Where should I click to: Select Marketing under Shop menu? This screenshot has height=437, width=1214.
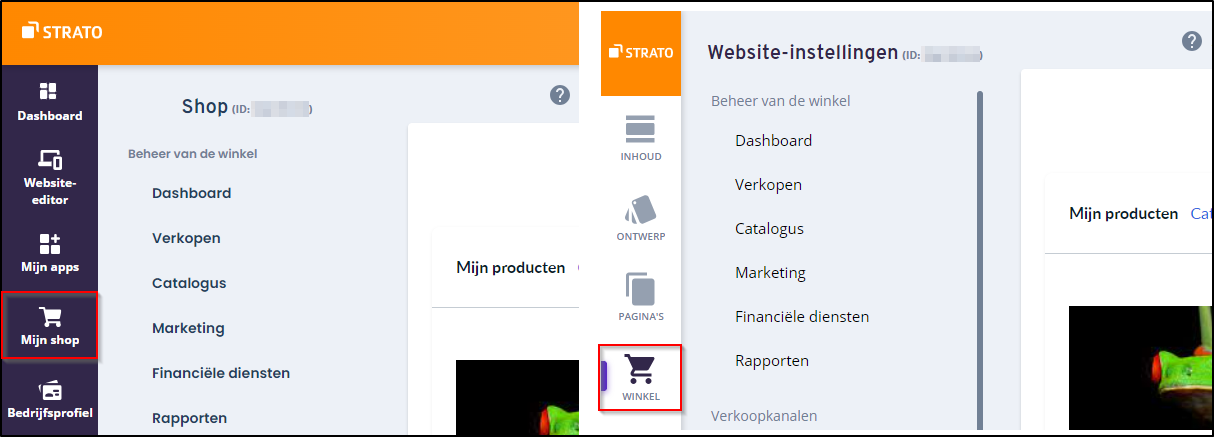click(188, 328)
